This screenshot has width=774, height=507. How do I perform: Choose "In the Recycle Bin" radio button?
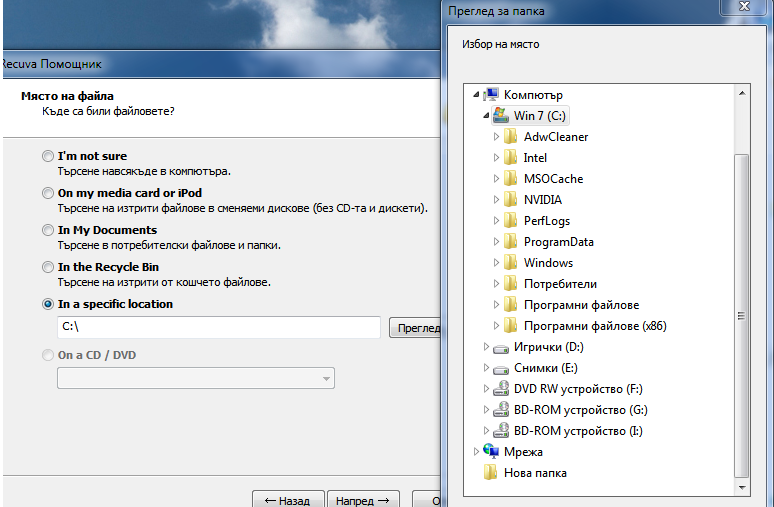tap(47, 267)
